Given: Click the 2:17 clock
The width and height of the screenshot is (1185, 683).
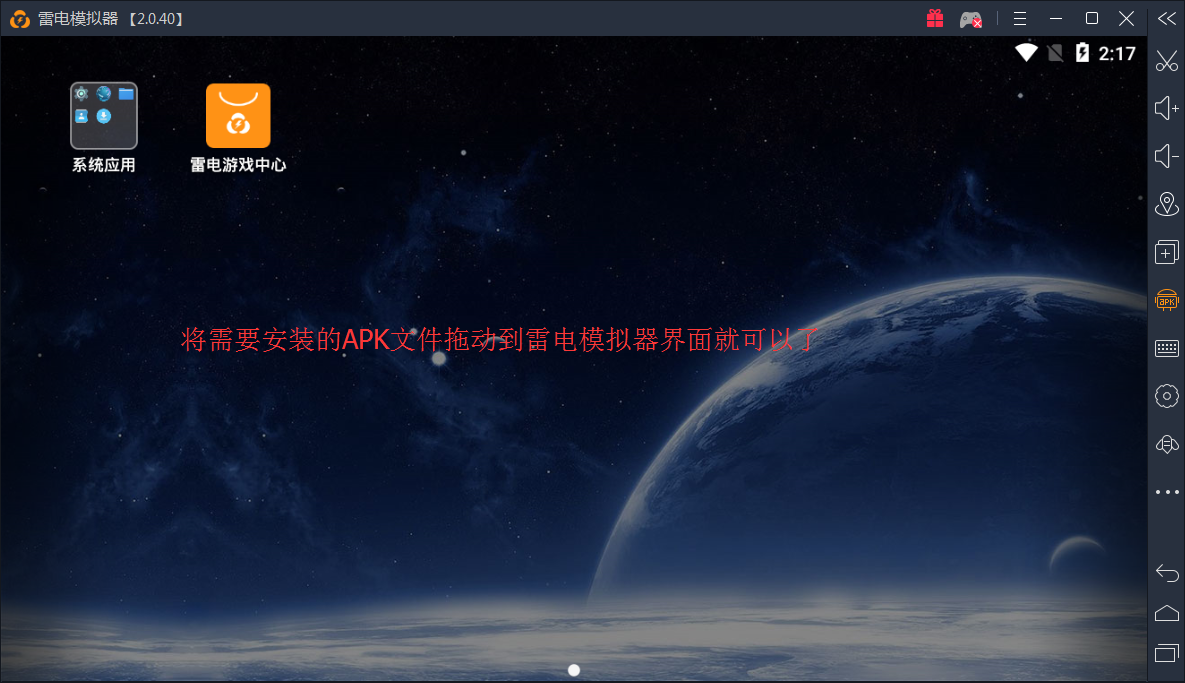Looking at the screenshot, I should coord(1117,54).
